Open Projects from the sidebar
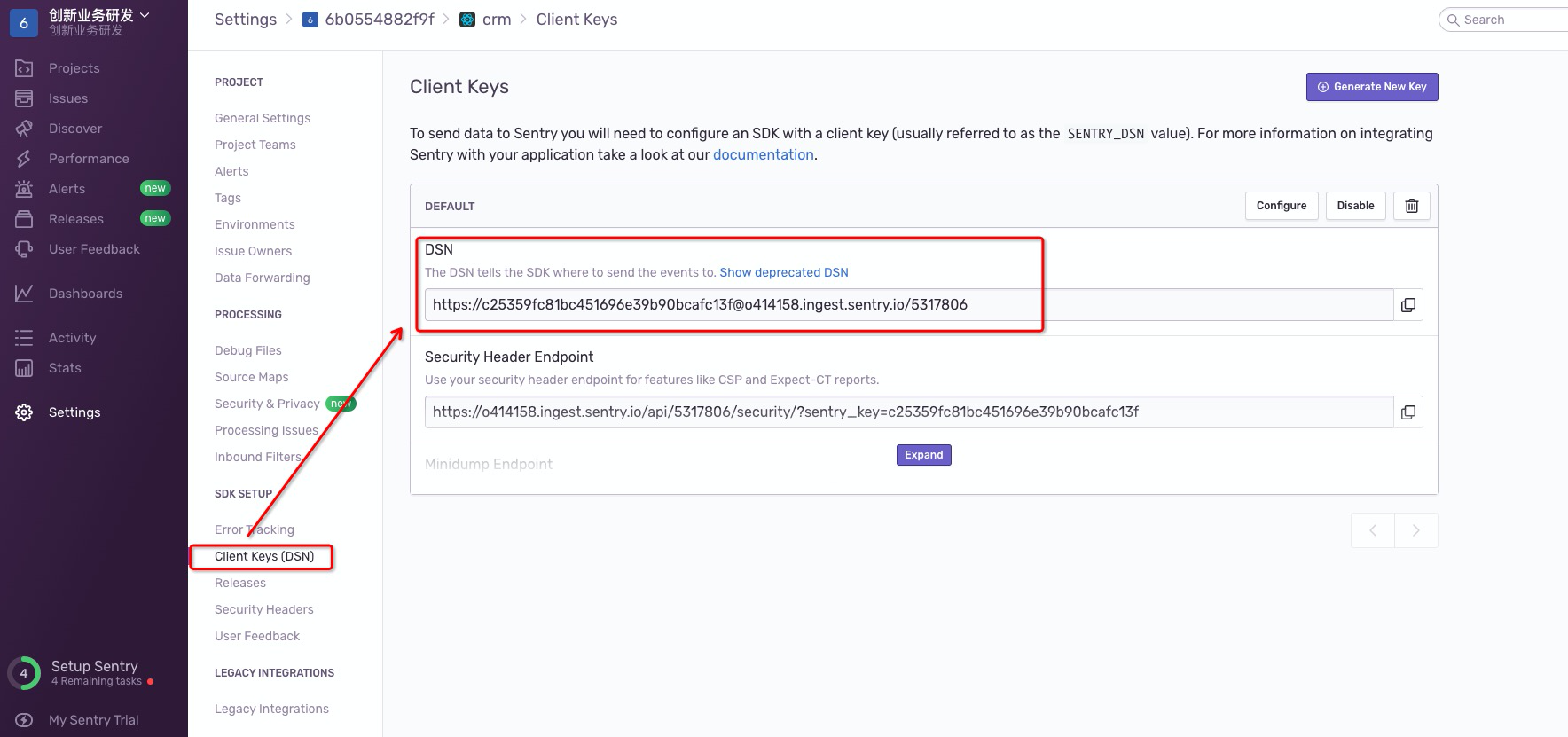1568x737 pixels. click(74, 68)
